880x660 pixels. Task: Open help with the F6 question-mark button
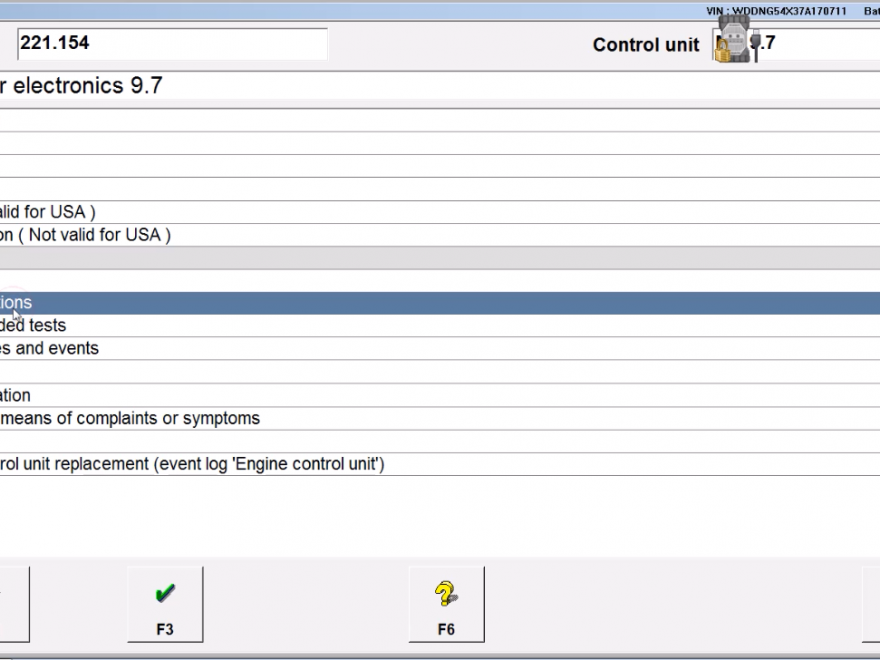(x=446, y=604)
